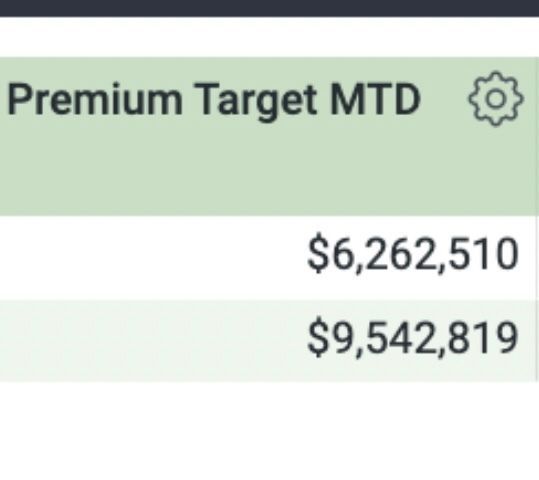Click blank space left of $9,542,819
This screenshot has width=539, height=480.
point(151,341)
